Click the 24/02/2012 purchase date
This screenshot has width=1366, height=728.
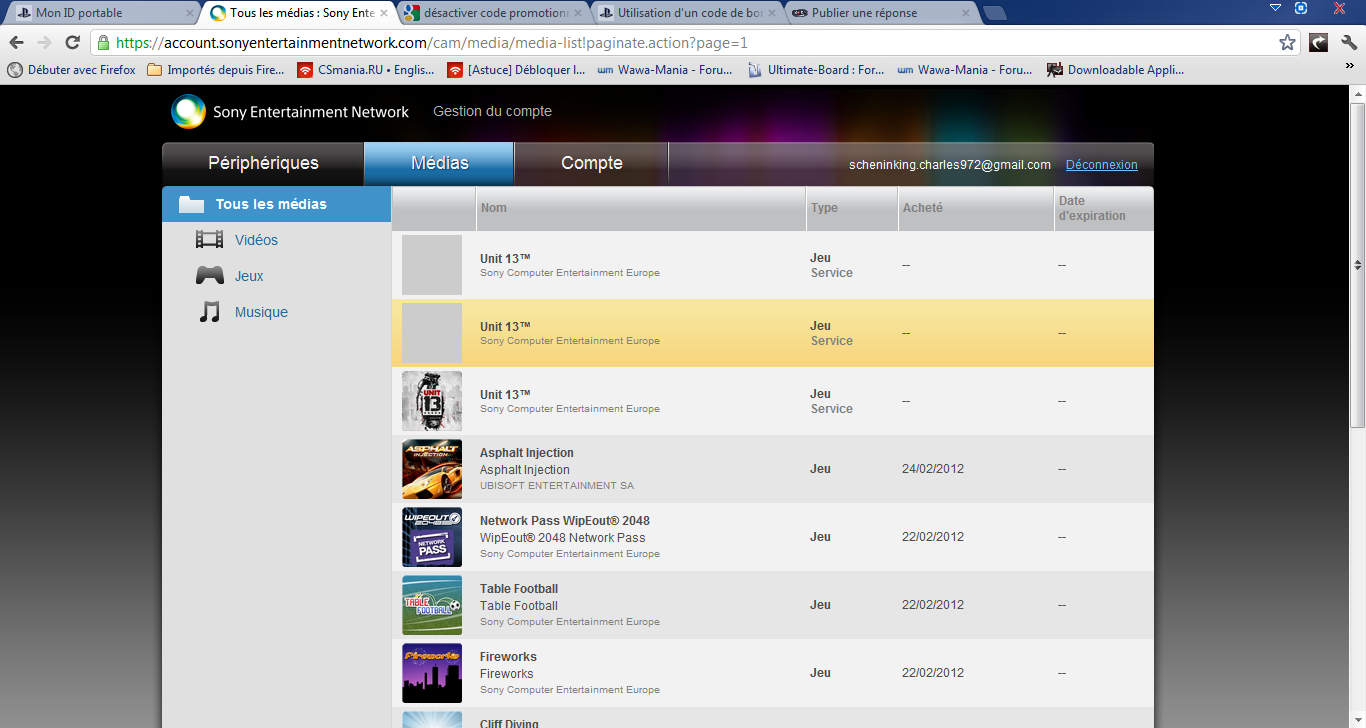[x=933, y=469]
